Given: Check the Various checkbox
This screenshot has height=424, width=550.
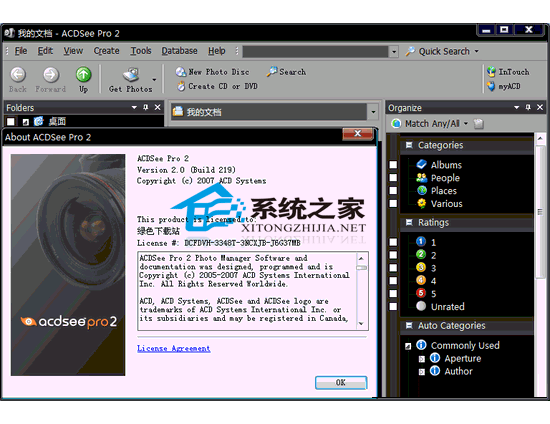Looking at the screenshot, I should pyautogui.click(x=393, y=204).
